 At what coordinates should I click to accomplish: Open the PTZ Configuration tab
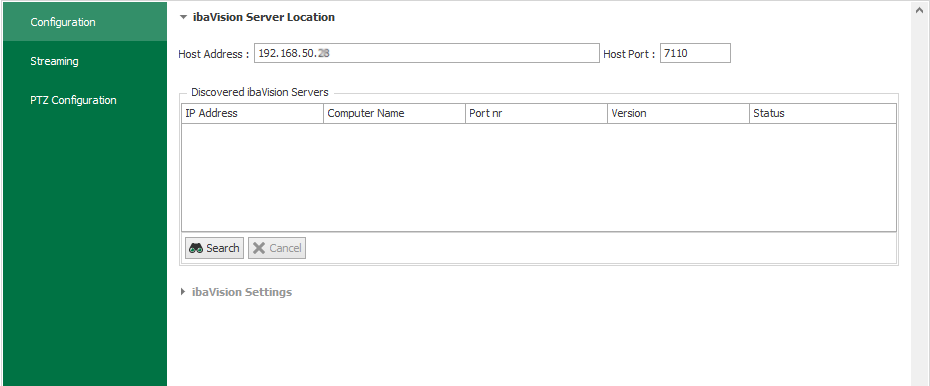click(84, 100)
